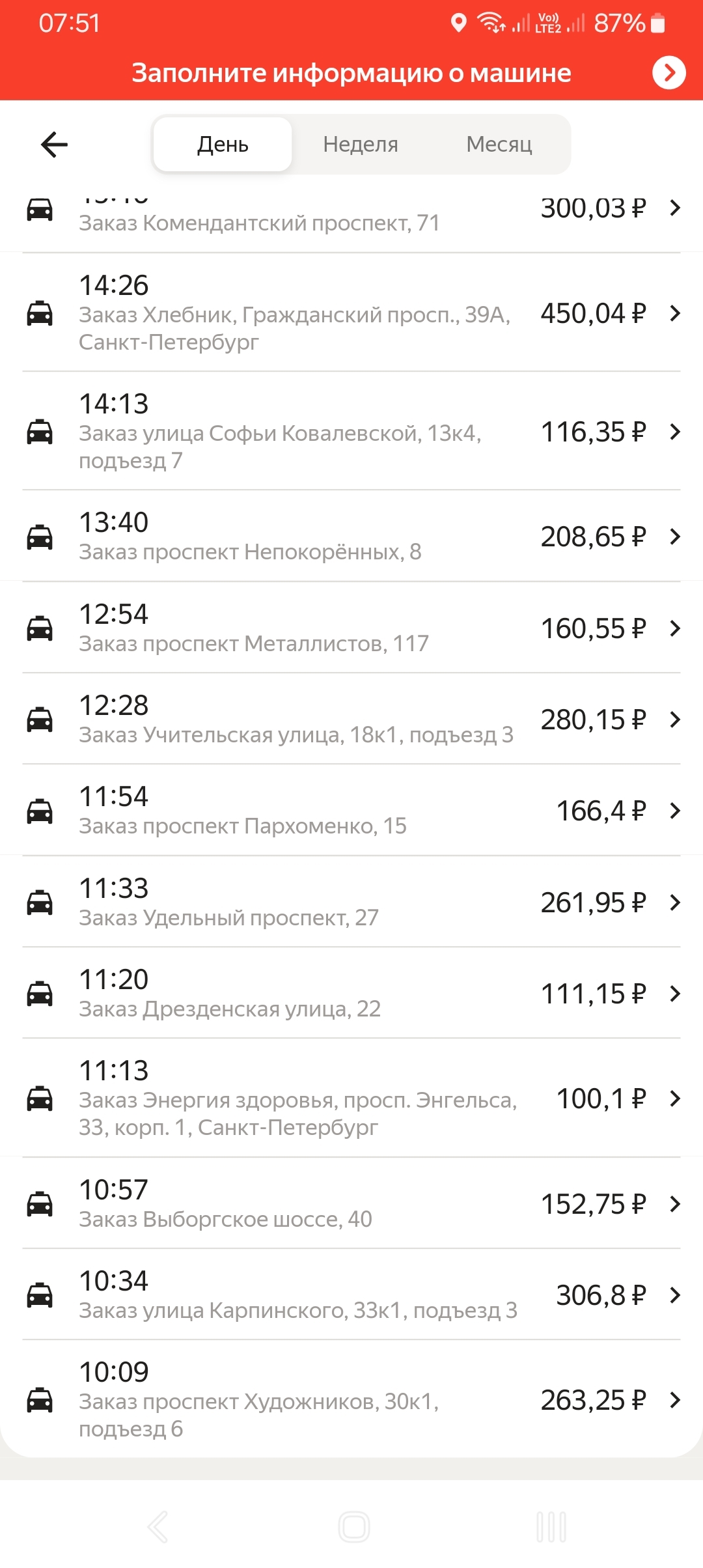Viewport: 703px width, 1568px height.
Task: Tap taxi icon for 13:40 order
Action: (x=40, y=537)
